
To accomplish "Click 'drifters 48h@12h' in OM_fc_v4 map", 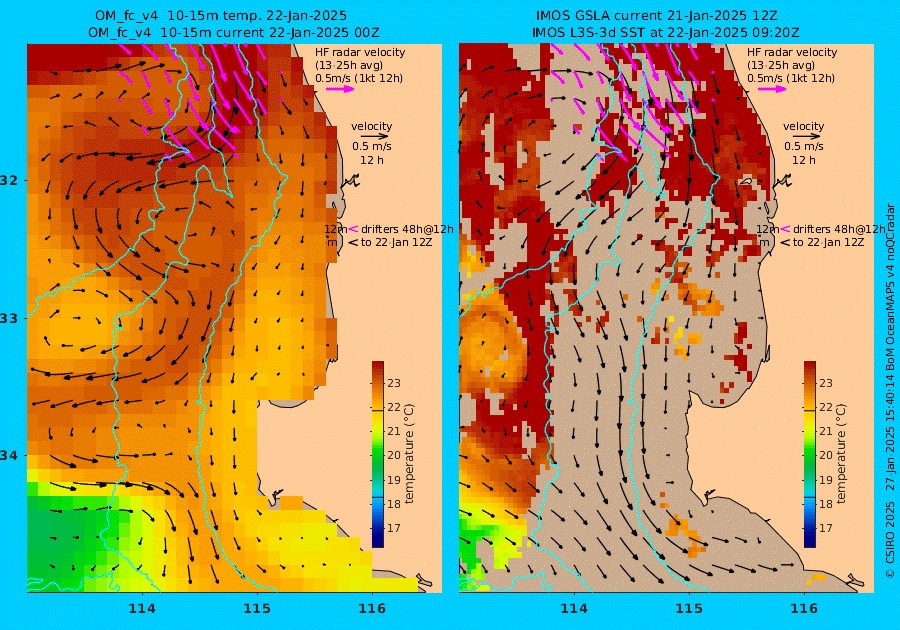I will coord(407,229).
